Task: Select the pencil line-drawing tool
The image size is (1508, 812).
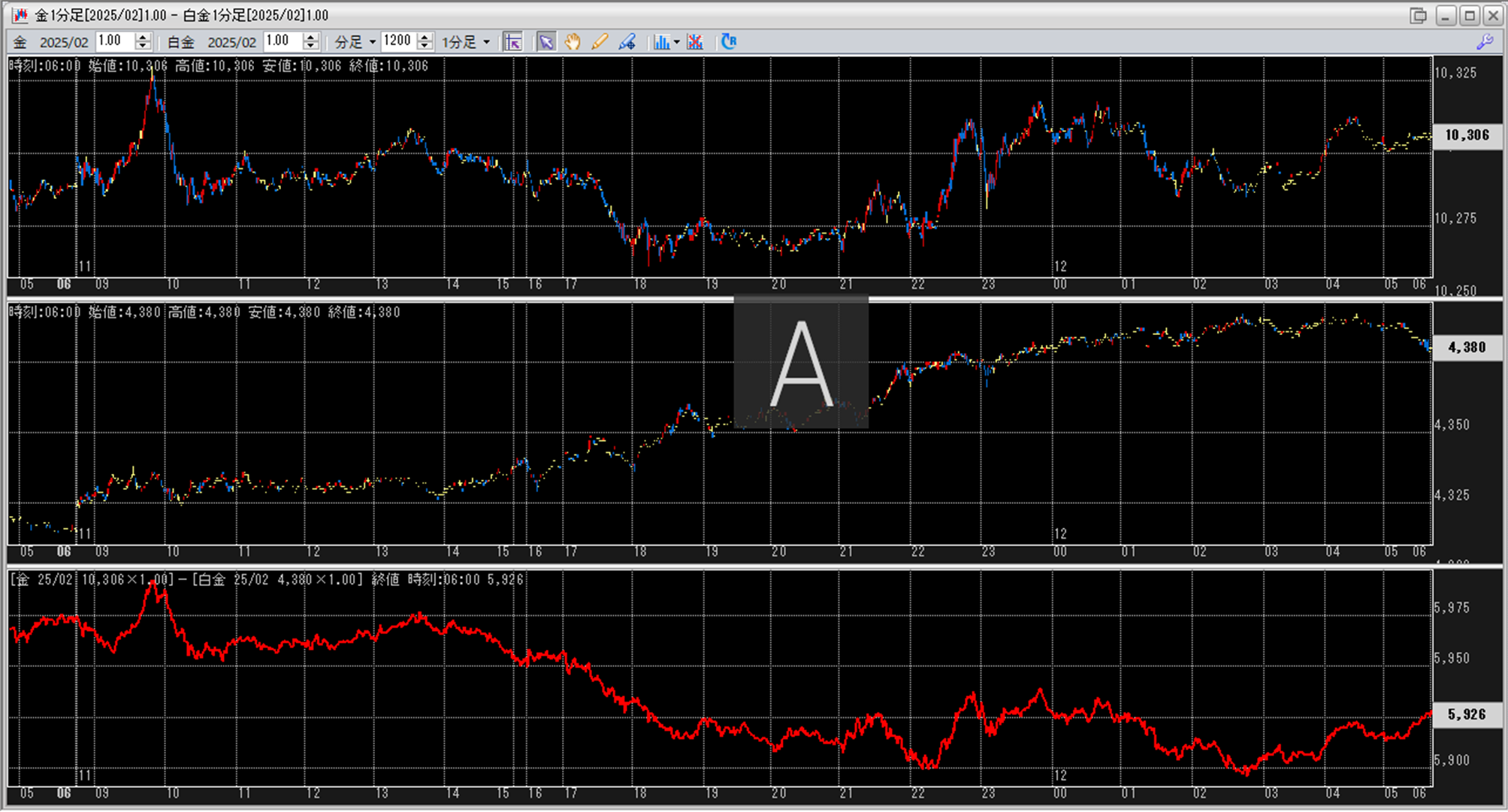Action: pyautogui.click(x=599, y=42)
